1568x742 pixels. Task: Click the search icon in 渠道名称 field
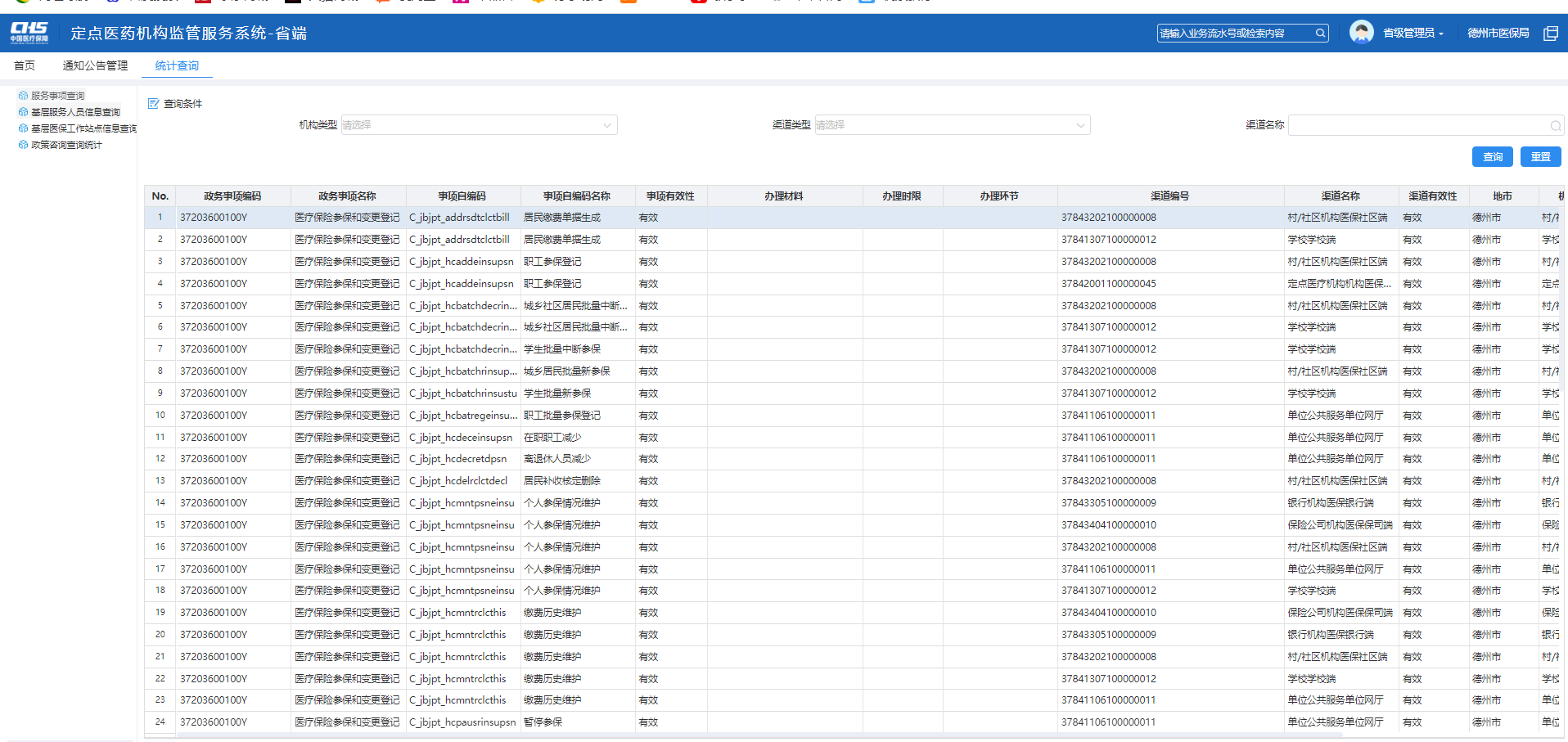click(x=1555, y=125)
